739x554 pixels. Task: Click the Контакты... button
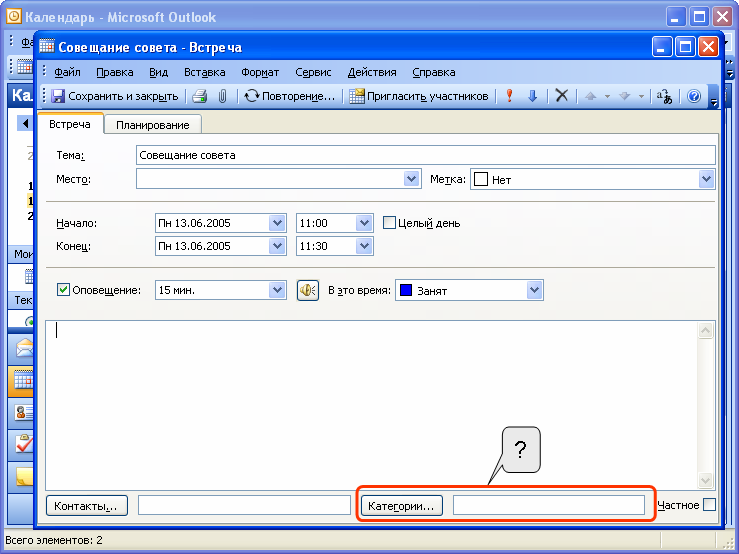click(x=87, y=505)
